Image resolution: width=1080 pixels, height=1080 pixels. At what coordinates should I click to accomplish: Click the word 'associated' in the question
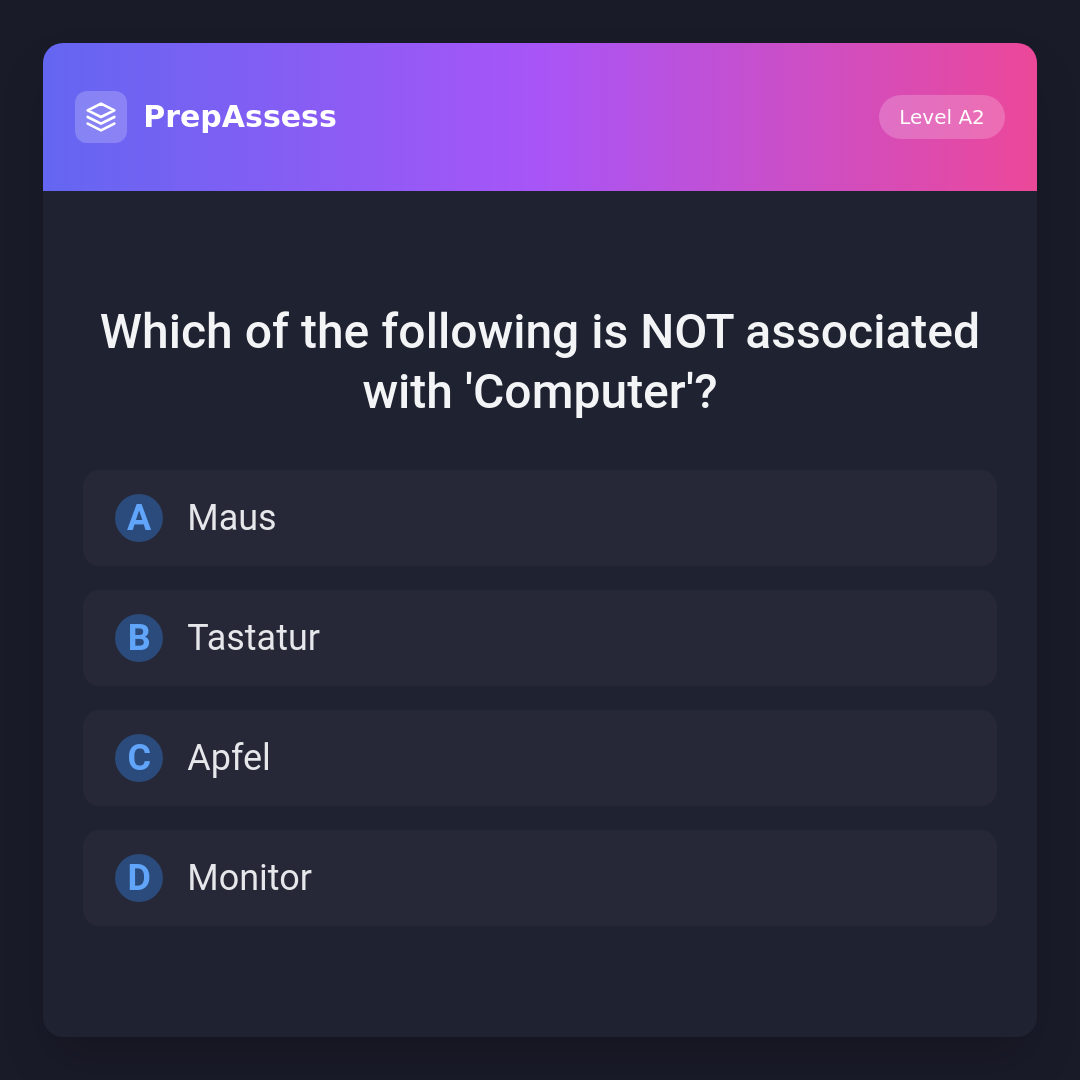pyautogui.click(x=862, y=332)
